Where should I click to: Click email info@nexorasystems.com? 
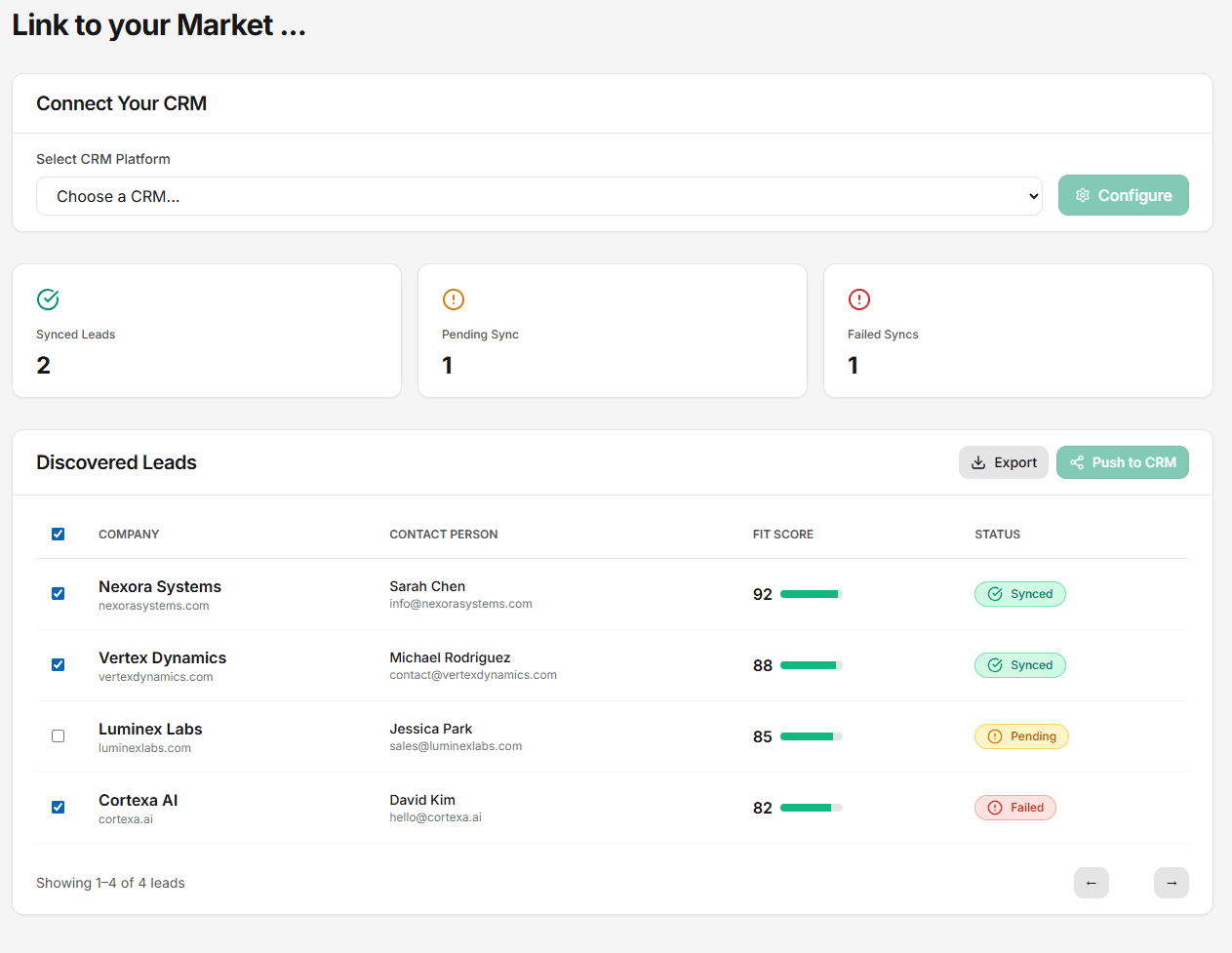[x=461, y=604]
